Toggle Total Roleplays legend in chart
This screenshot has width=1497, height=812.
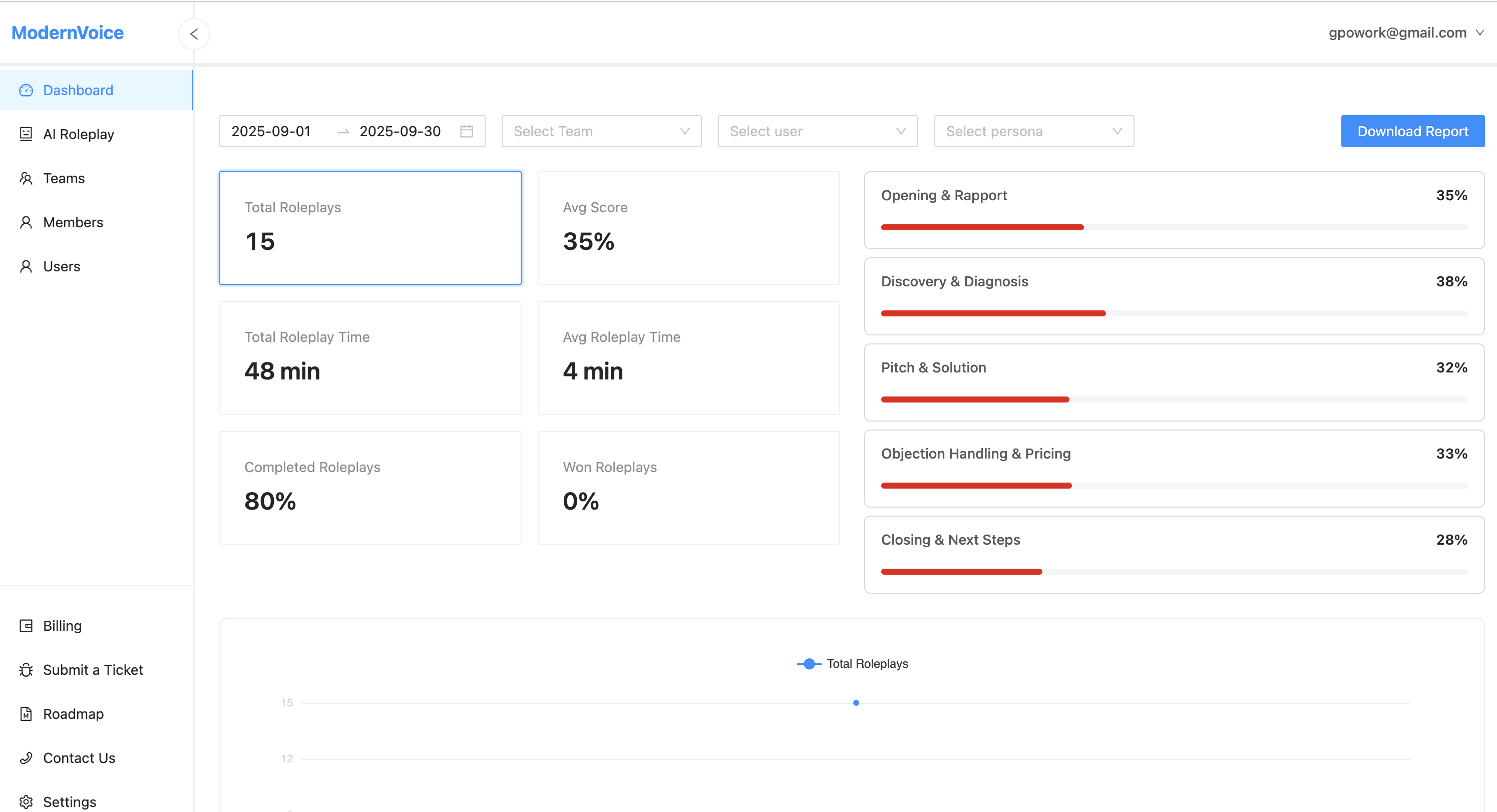[852, 664]
